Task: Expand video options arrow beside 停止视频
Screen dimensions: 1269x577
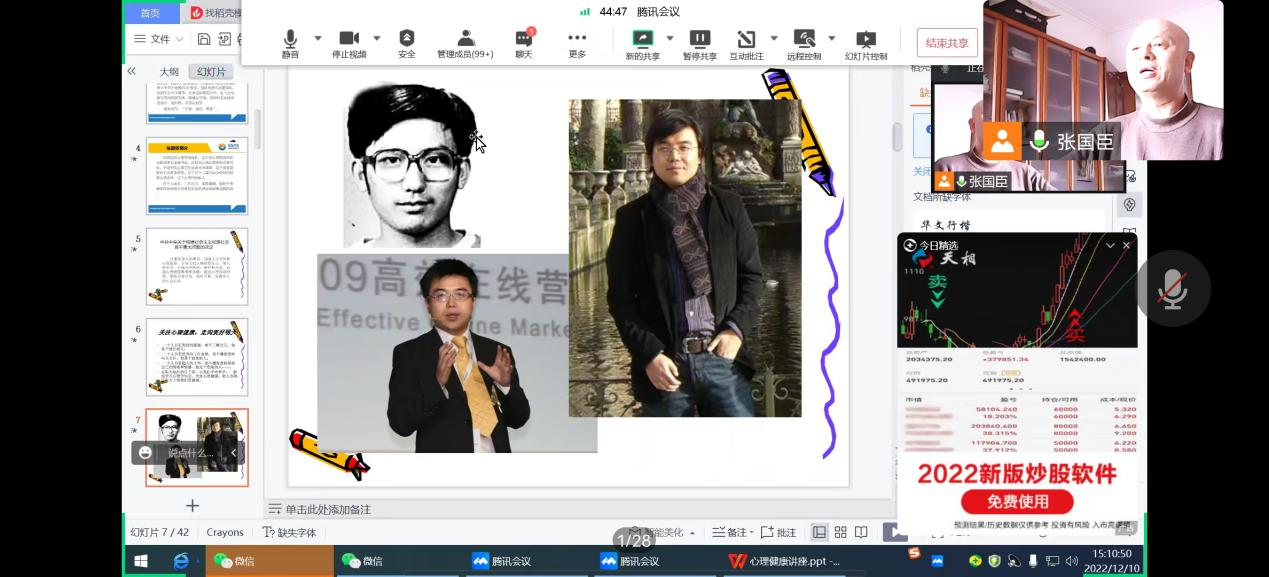Action: 377,38
